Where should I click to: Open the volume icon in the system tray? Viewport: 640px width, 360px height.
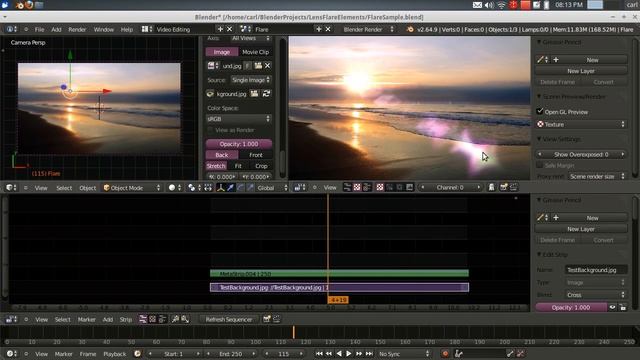(x=489, y=5)
